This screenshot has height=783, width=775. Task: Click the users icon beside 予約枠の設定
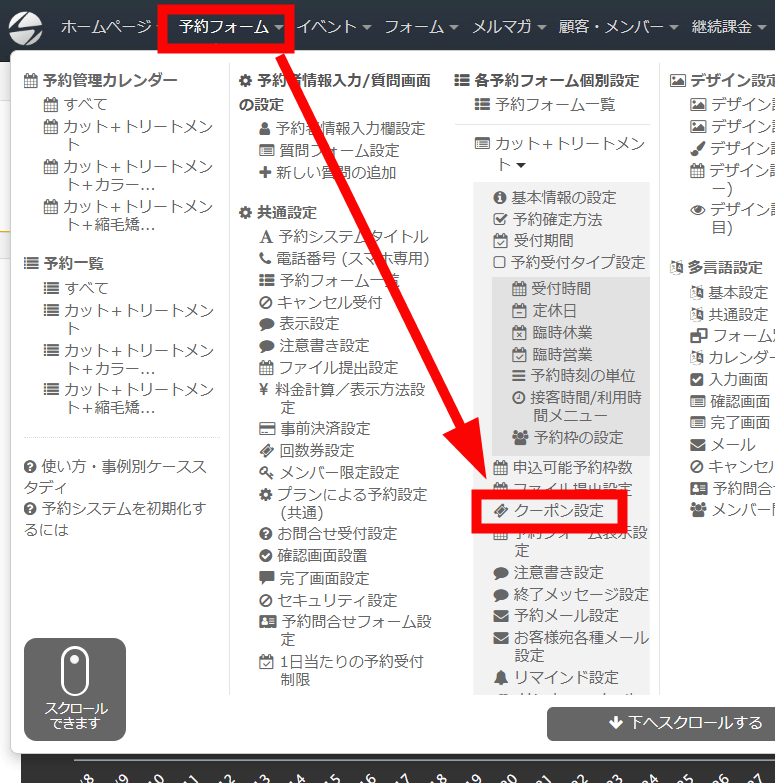[x=519, y=438]
